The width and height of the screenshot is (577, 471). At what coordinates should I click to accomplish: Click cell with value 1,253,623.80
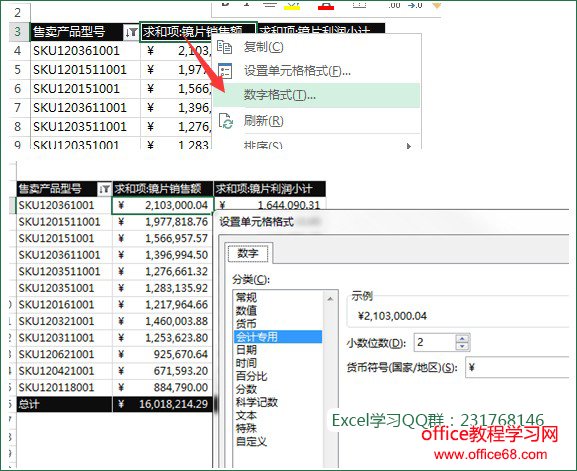pos(162,338)
